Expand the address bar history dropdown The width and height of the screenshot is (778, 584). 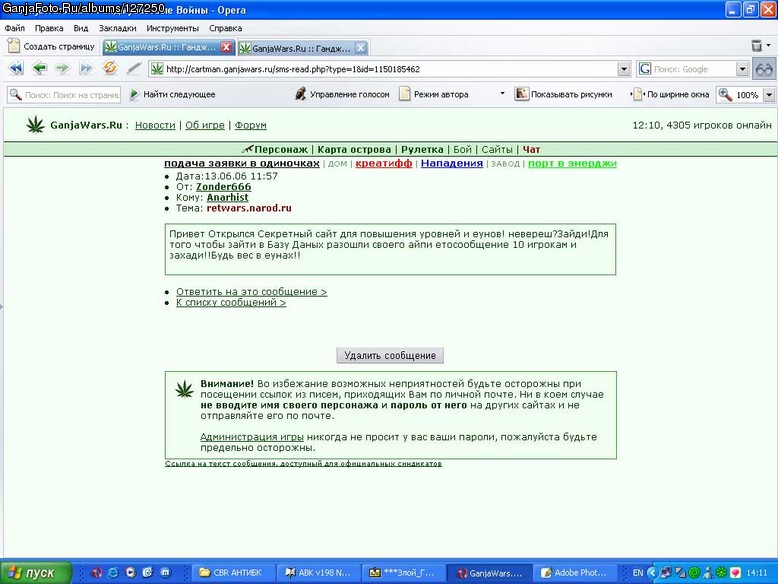point(624,69)
